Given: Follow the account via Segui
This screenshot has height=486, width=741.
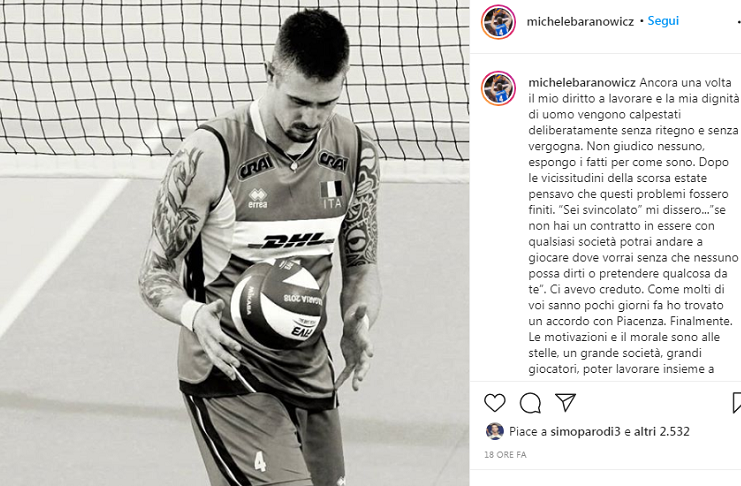Looking at the screenshot, I should coord(663,21).
